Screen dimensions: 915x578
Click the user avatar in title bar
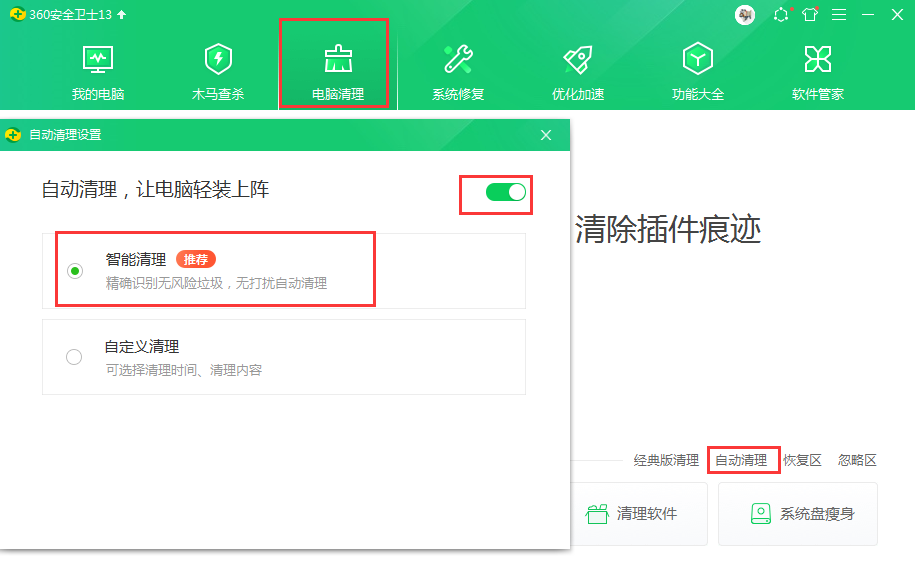coord(745,15)
